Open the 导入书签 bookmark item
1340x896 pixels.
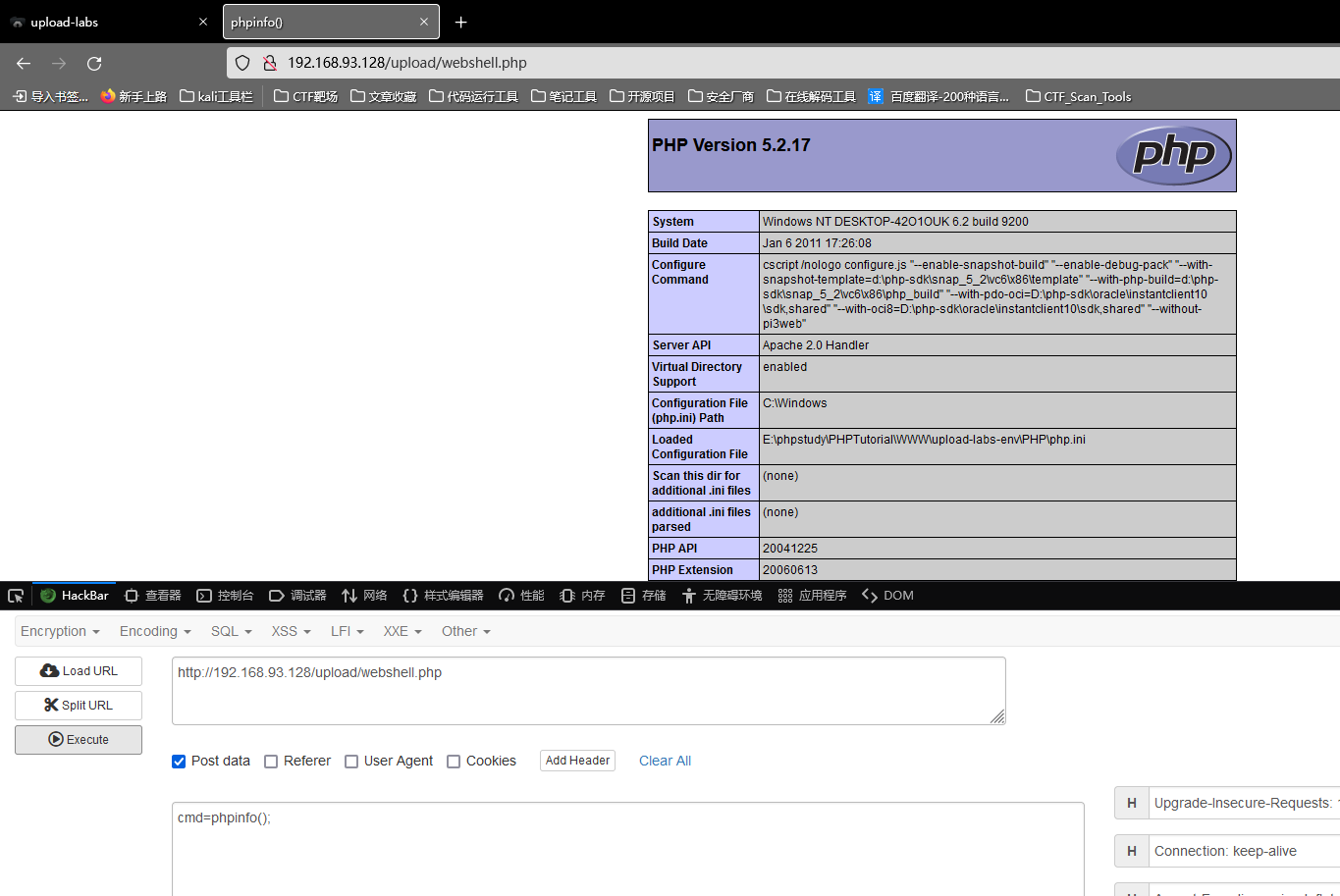50,96
